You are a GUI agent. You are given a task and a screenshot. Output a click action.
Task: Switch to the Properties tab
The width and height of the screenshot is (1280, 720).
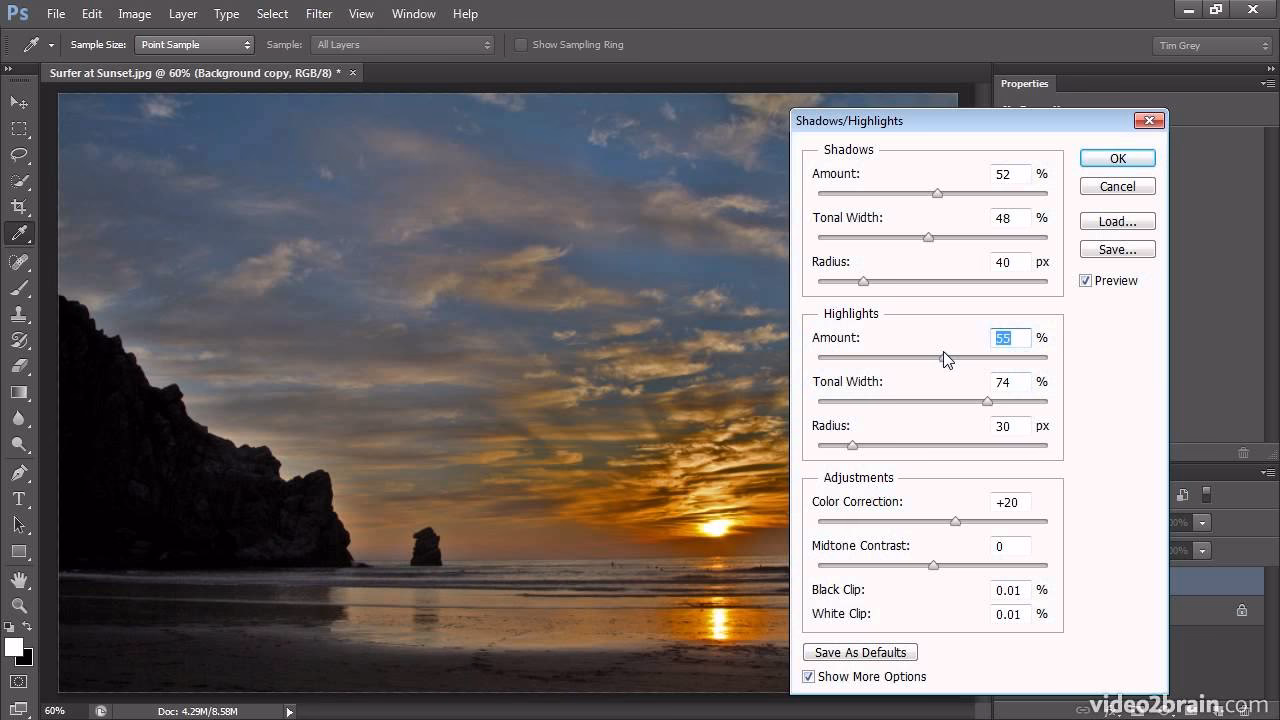click(x=1024, y=83)
